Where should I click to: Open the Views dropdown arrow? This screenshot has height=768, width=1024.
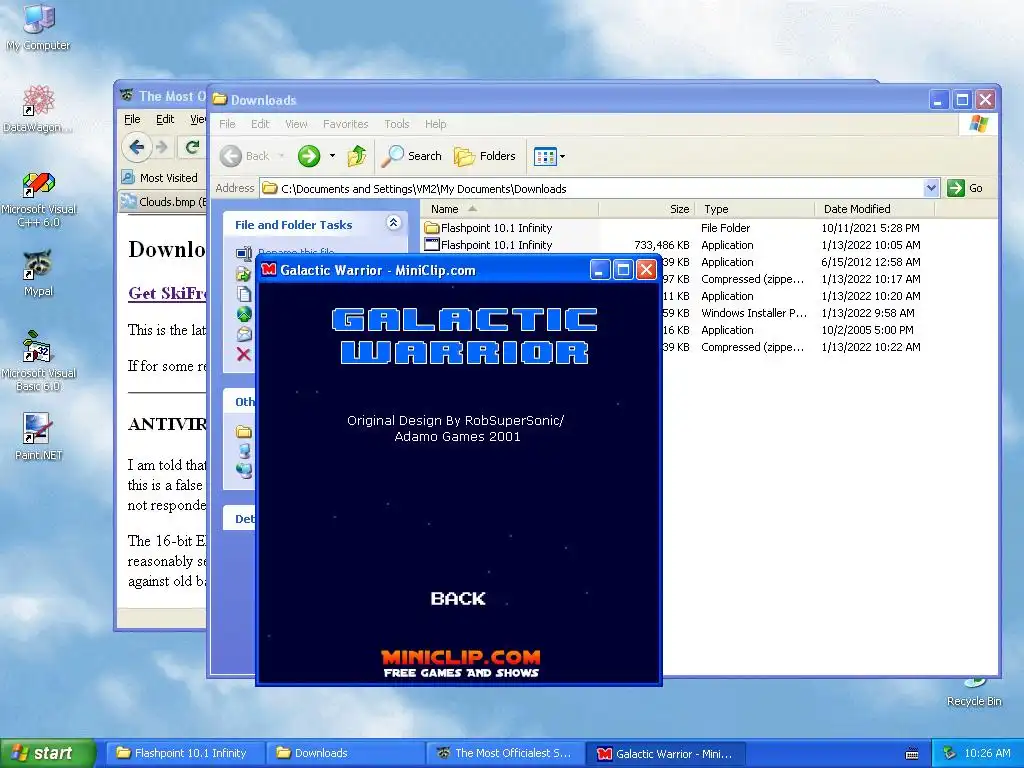coord(562,156)
